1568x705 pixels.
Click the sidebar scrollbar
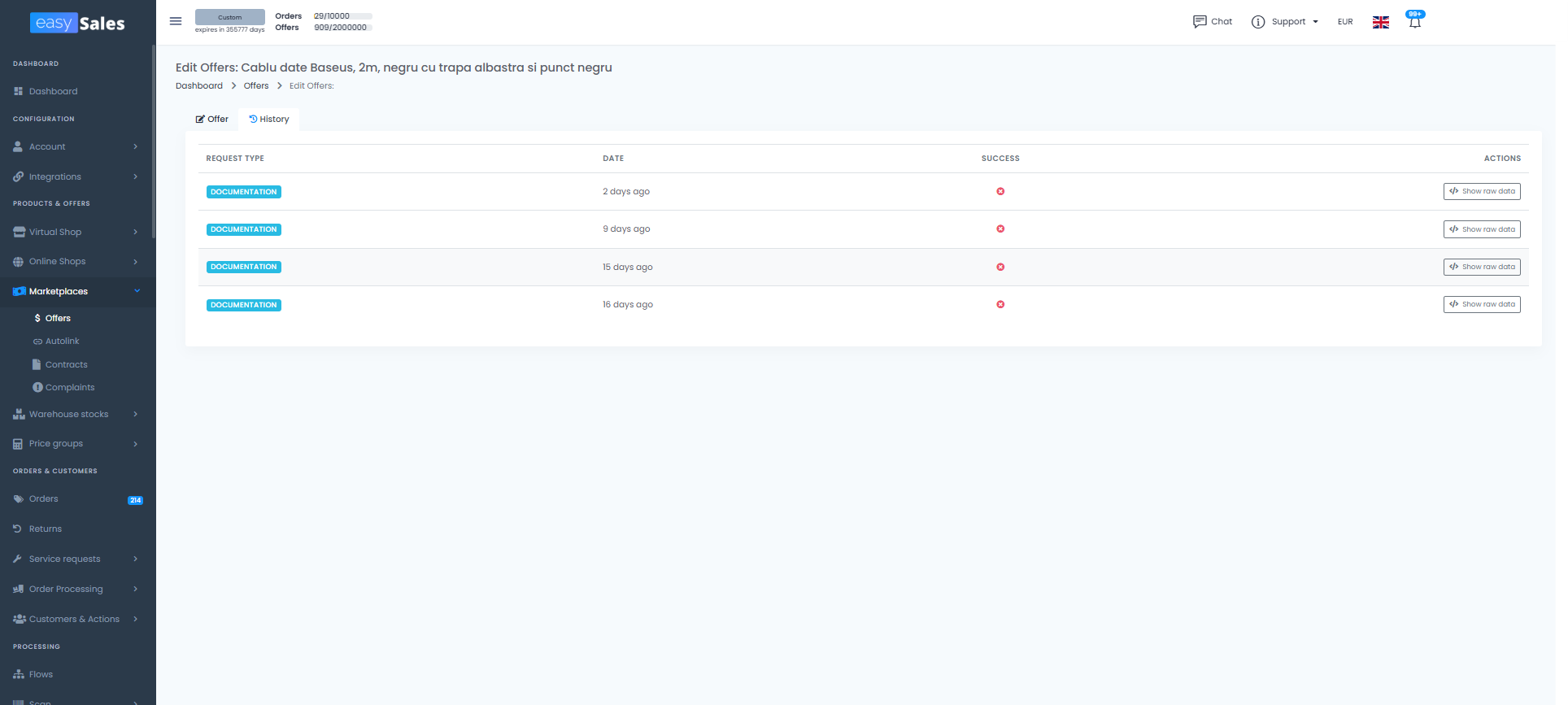click(153, 142)
